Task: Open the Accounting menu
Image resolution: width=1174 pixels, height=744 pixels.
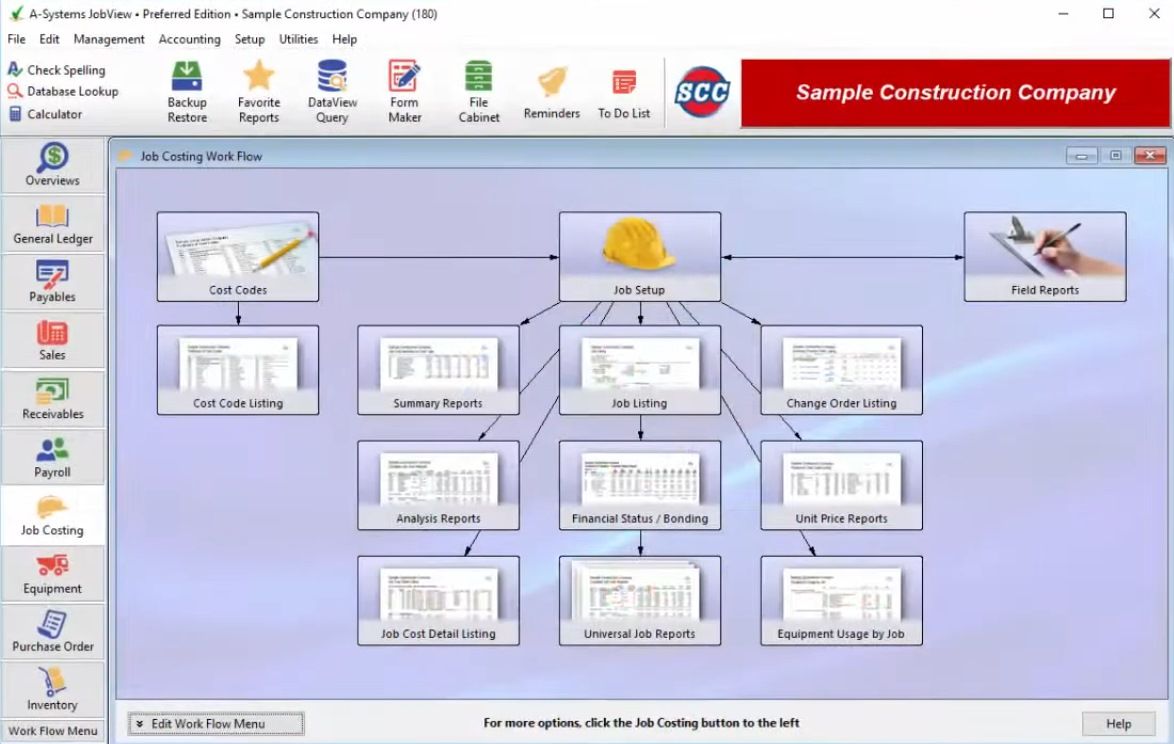Action: 189,39
